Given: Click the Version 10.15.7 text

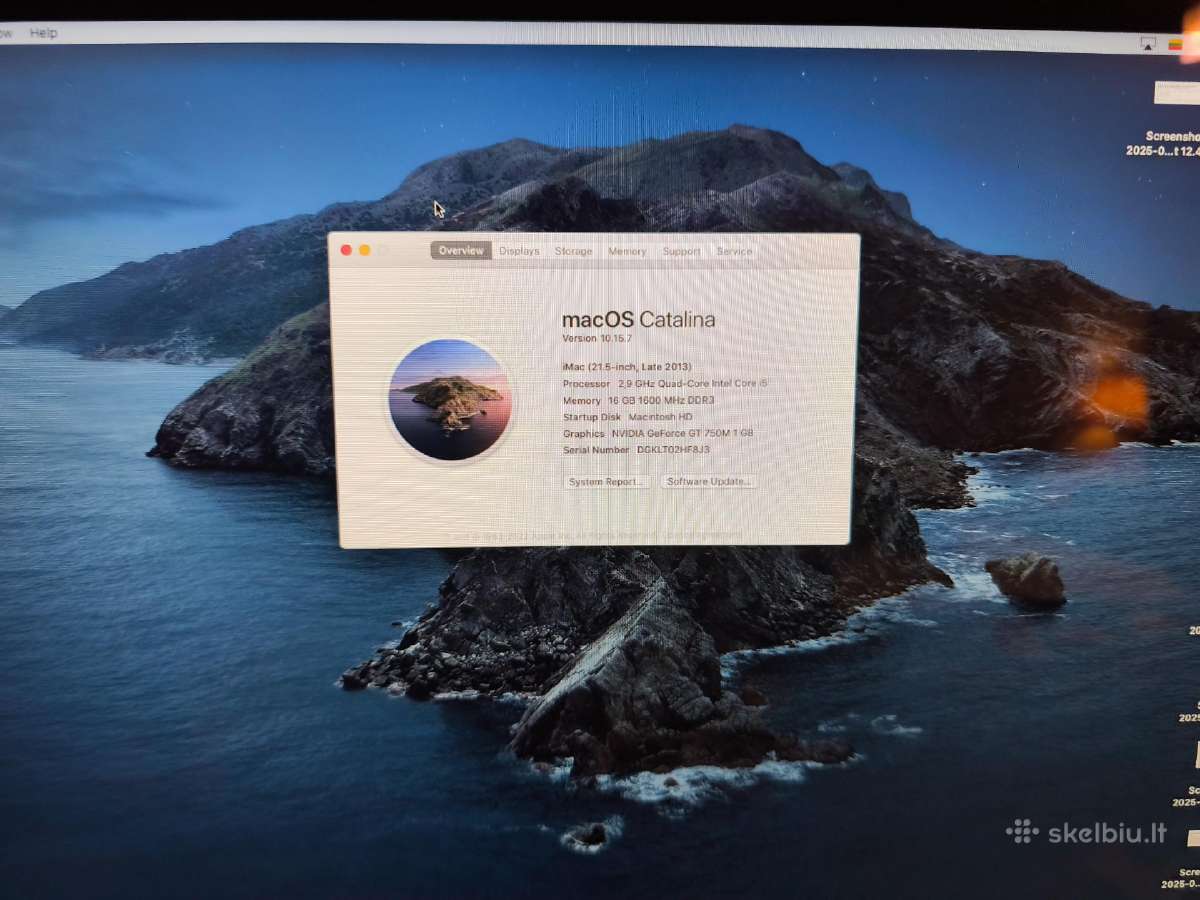Looking at the screenshot, I should click(x=596, y=338).
